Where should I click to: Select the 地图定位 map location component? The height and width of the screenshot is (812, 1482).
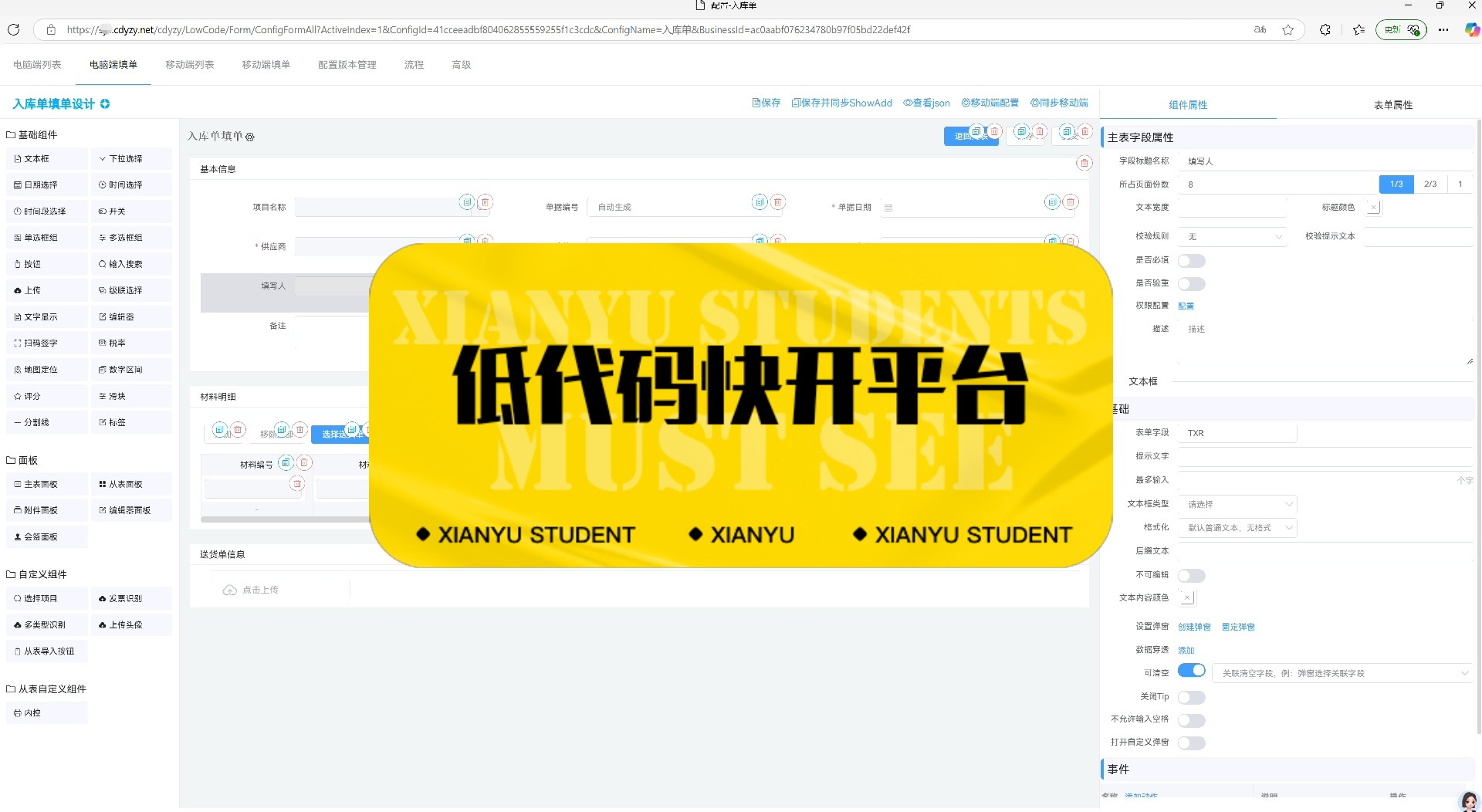pos(47,370)
